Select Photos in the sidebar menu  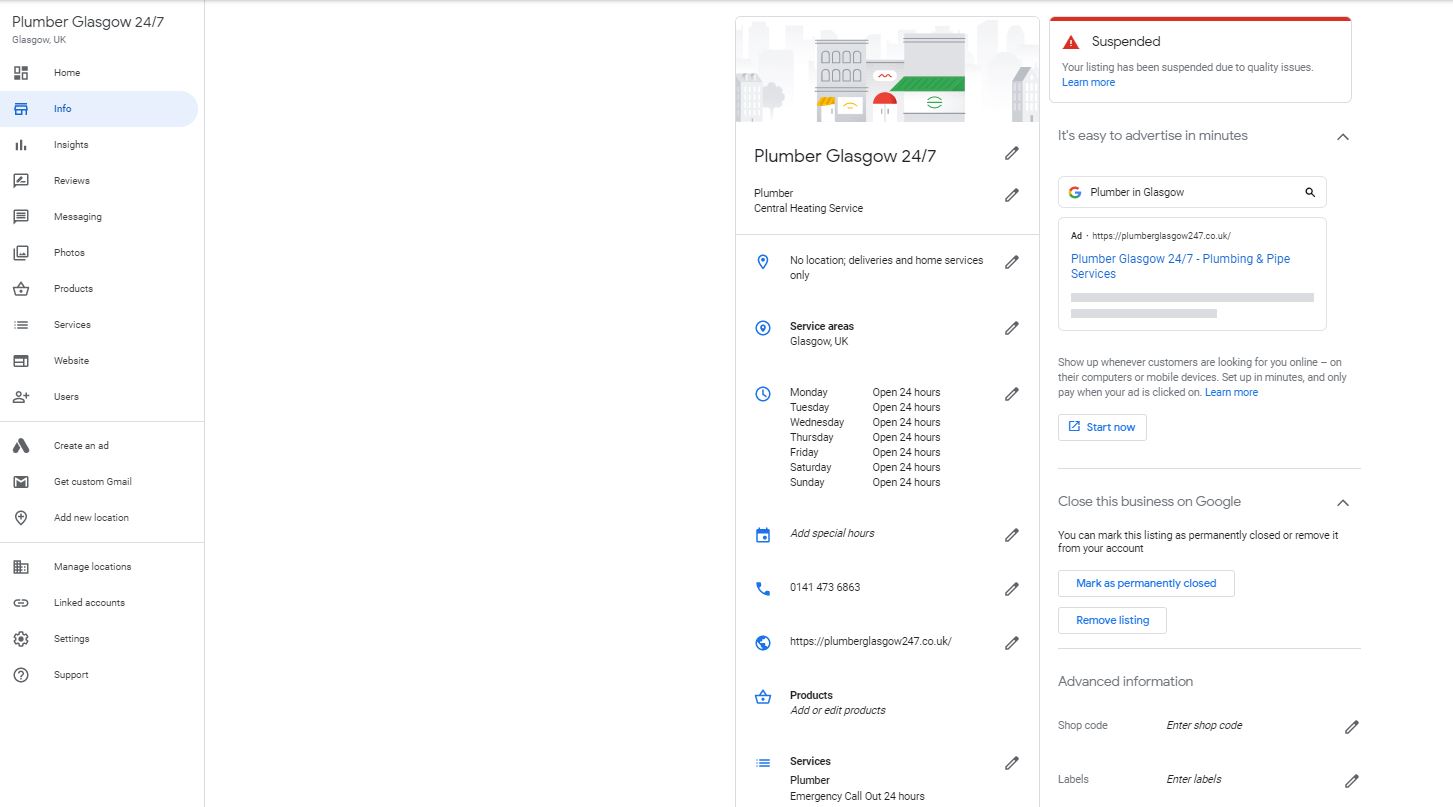[69, 253]
